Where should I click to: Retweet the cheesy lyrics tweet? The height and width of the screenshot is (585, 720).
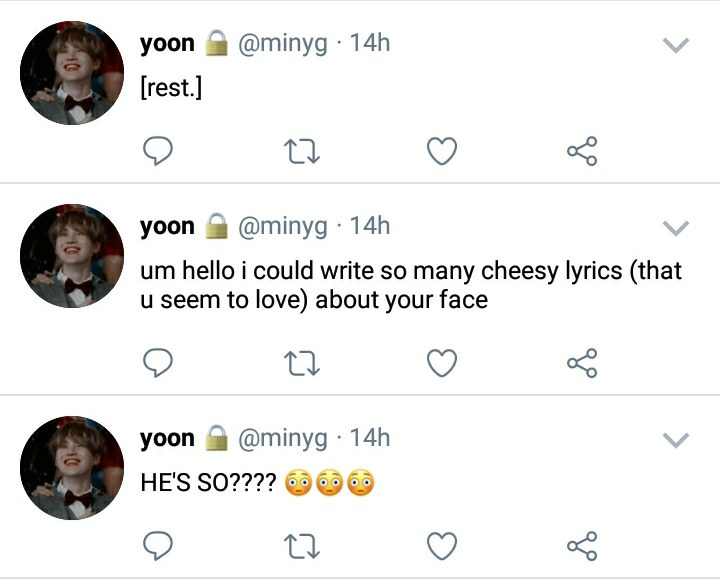(302, 364)
